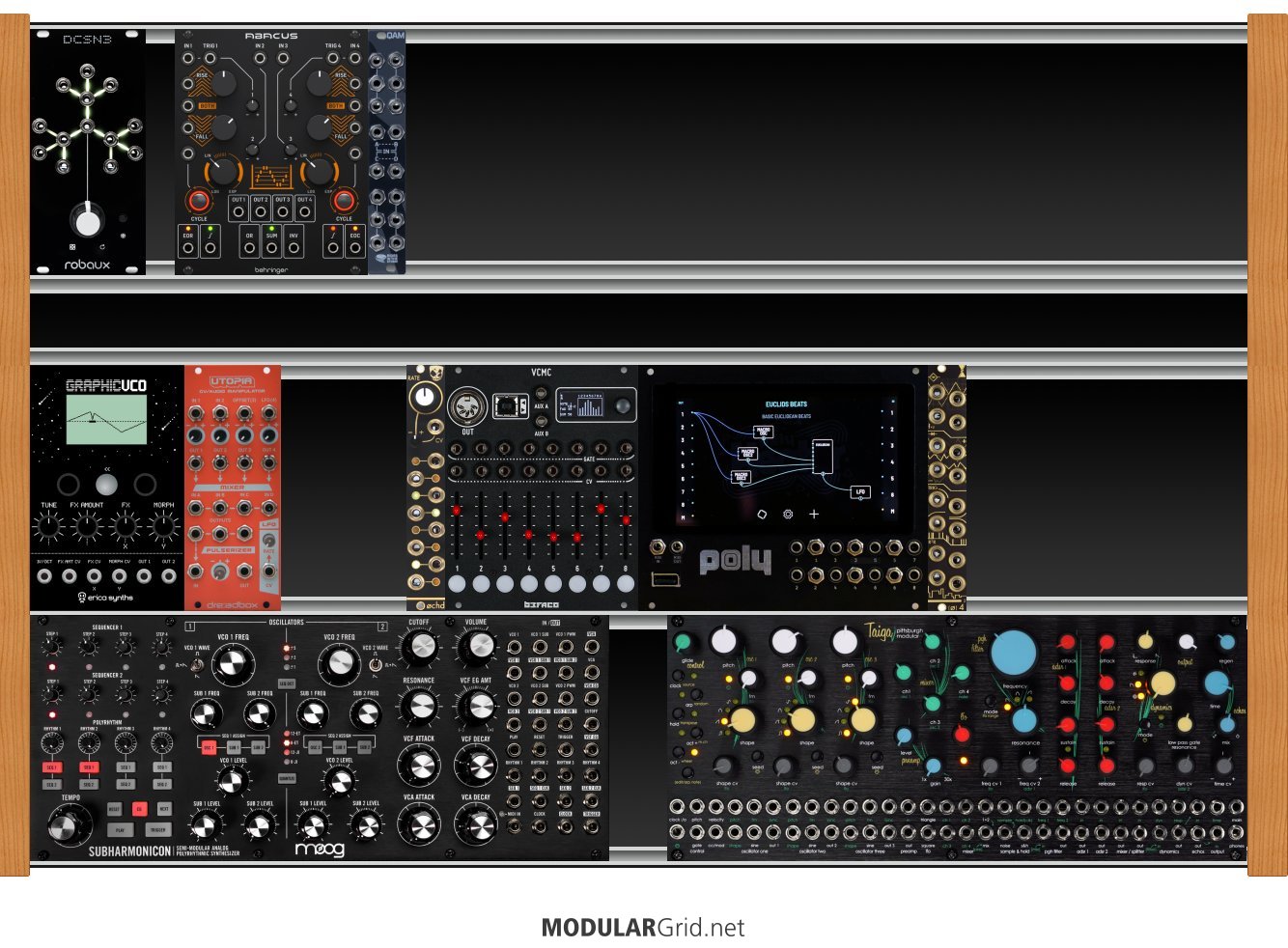
Task: Hit the TRIGGER button on Subharmonicon
Action: tap(157, 830)
